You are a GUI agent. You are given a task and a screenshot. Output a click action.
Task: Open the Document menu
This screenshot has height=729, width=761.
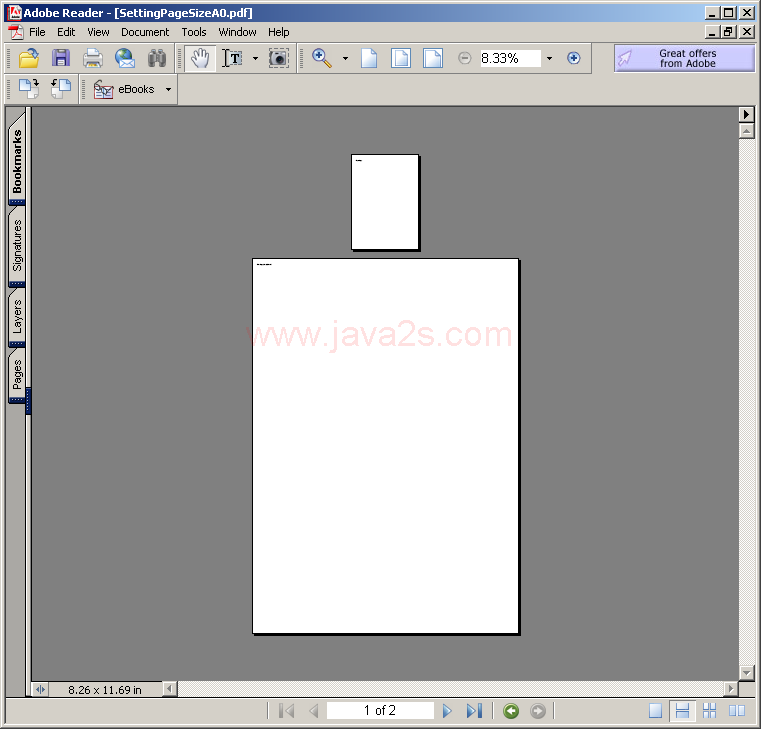point(145,32)
